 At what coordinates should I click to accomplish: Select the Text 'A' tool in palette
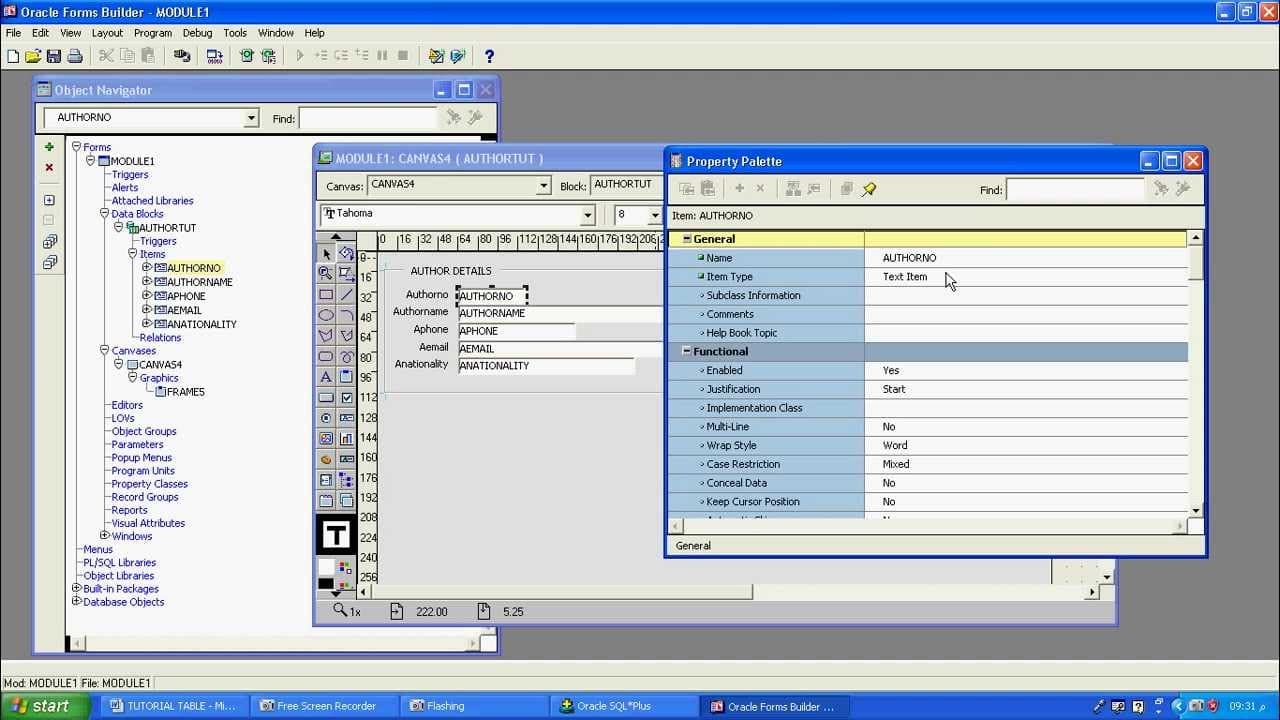click(326, 377)
